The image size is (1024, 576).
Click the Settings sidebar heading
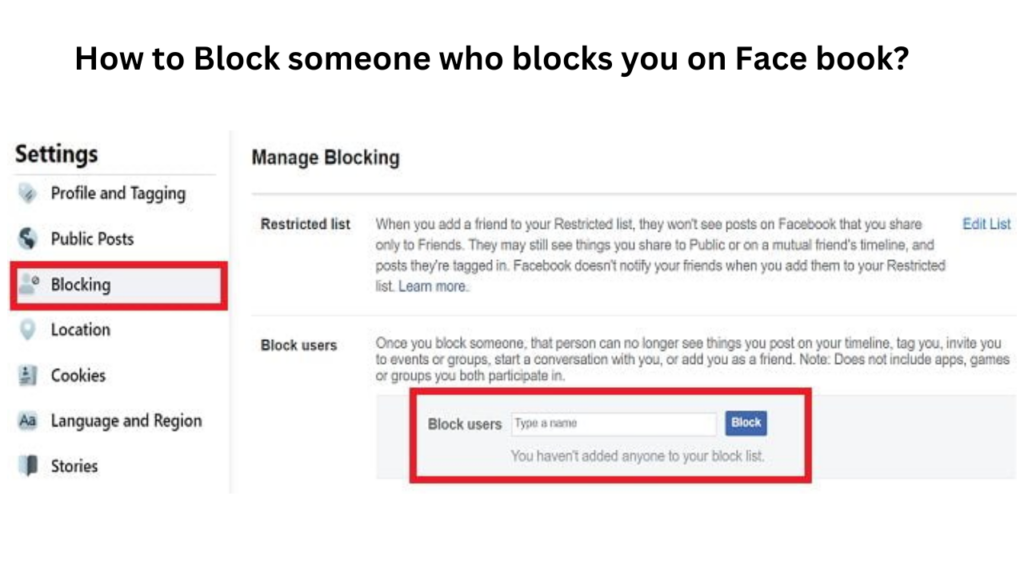click(56, 154)
